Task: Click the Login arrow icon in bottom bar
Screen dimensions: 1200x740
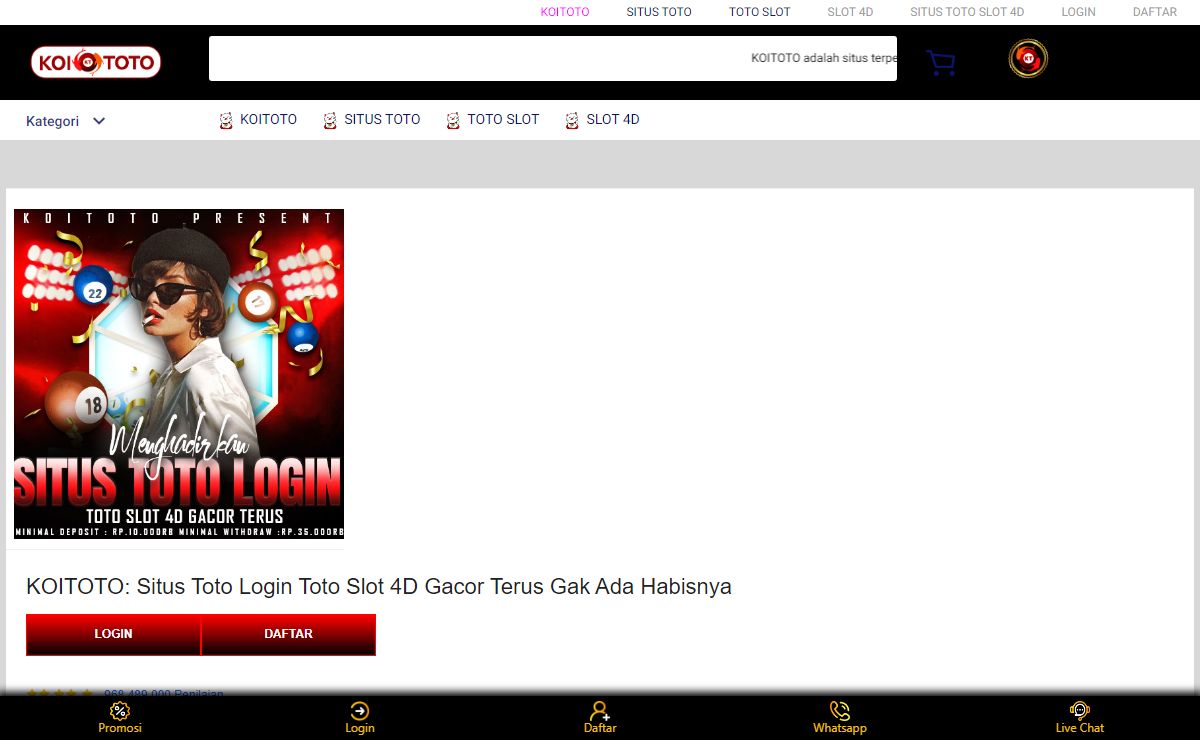Action: click(x=360, y=711)
